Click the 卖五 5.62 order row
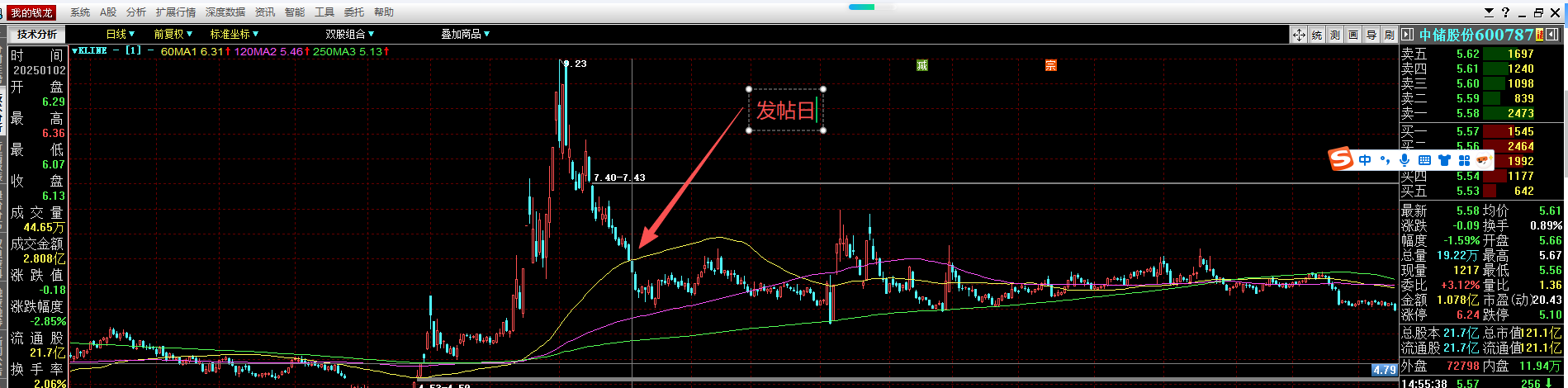1568x388 pixels. click(1467, 54)
